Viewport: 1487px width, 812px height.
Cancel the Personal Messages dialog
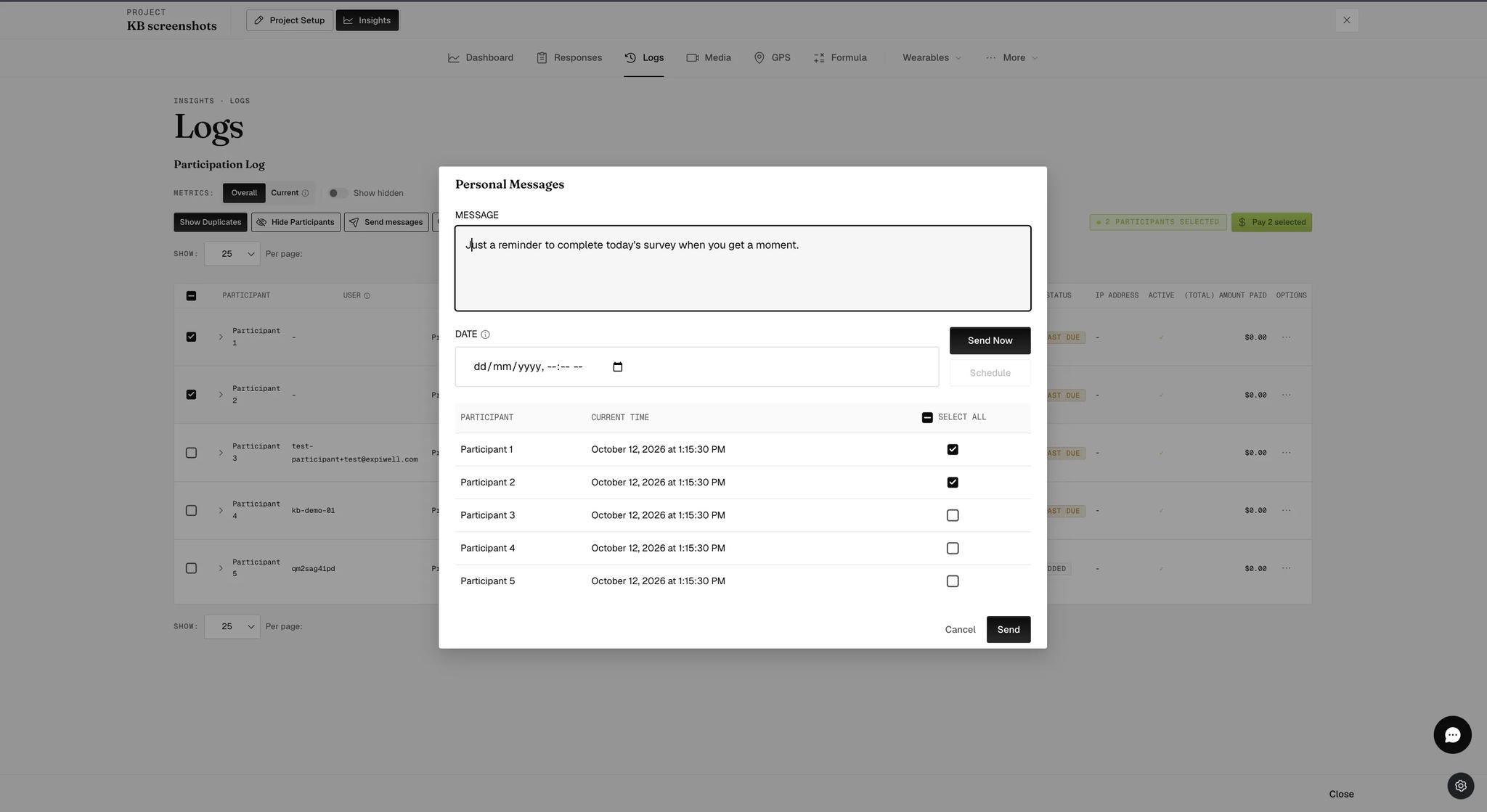960,630
